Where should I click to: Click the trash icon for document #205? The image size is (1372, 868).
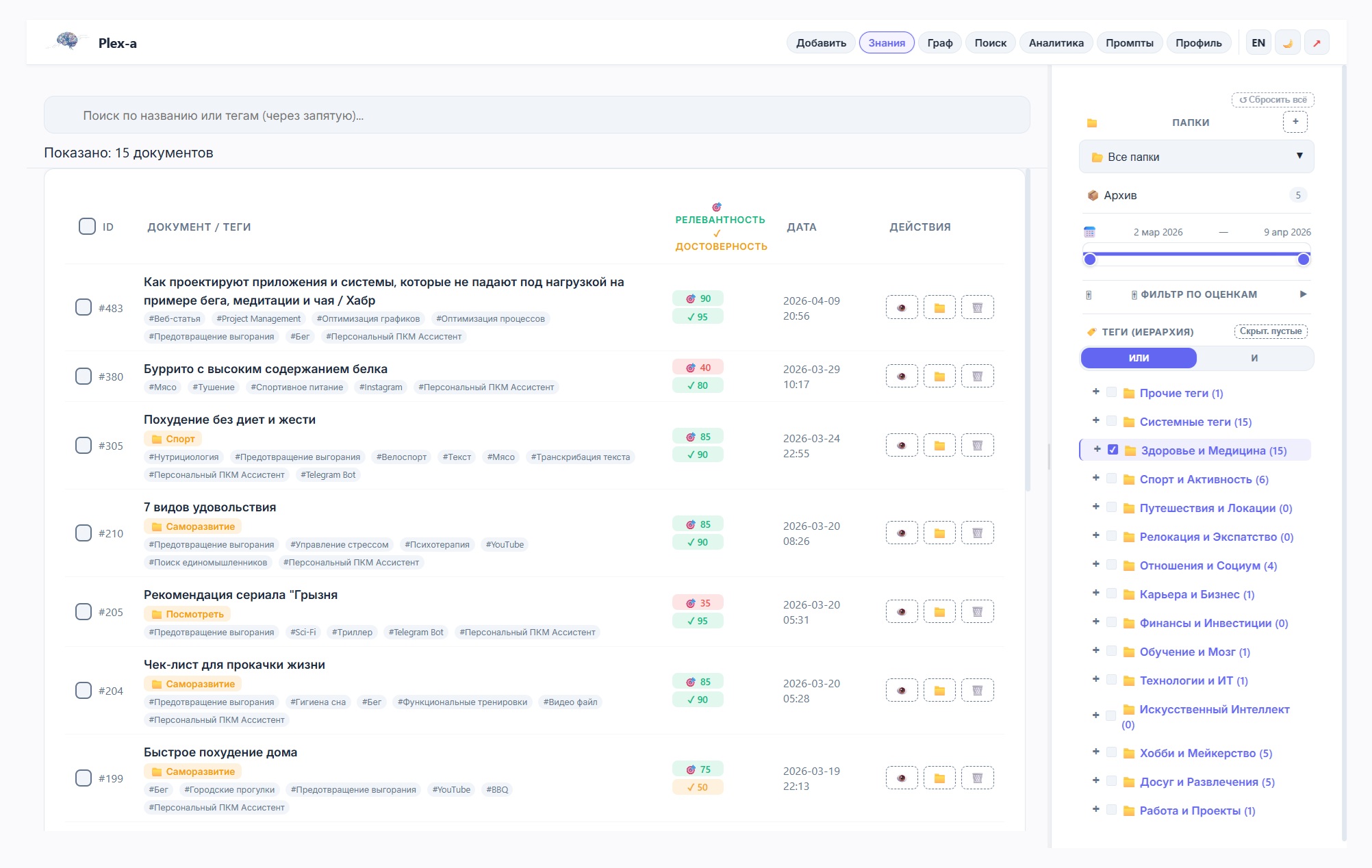(x=977, y=612)
